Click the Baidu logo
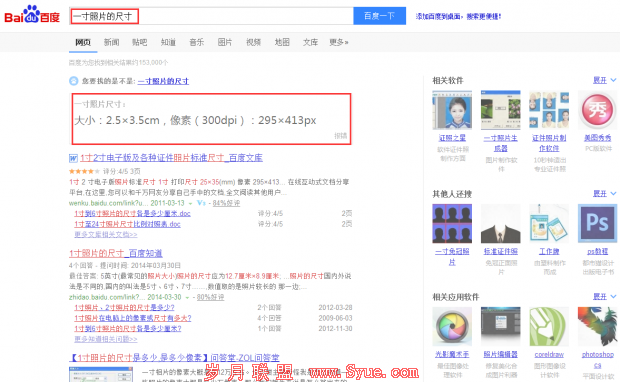The image size is (620, 382). pos(32,15)
